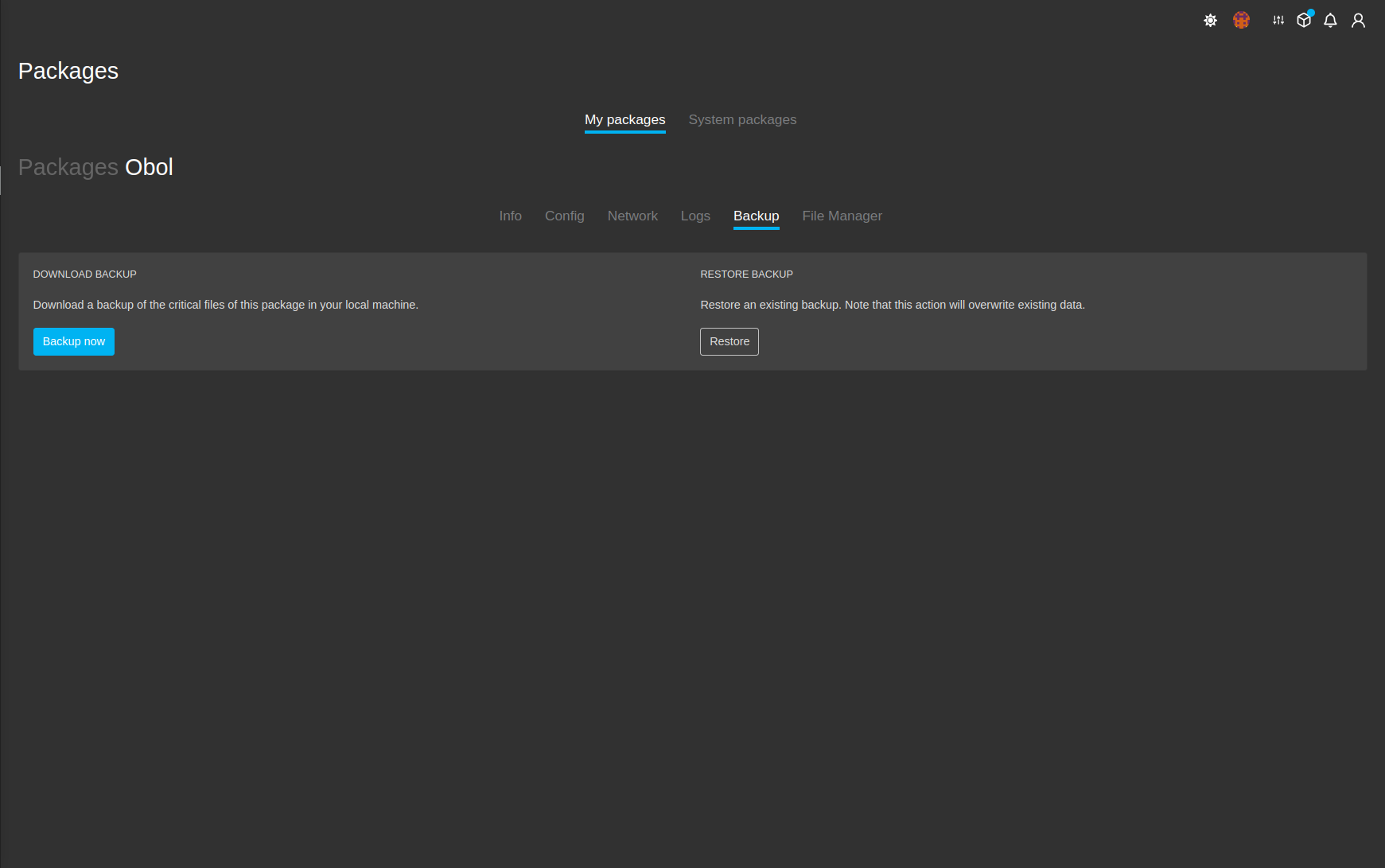View the Logs tab
The height and width of the screenshot is (868, 1385).
(695, 216)
